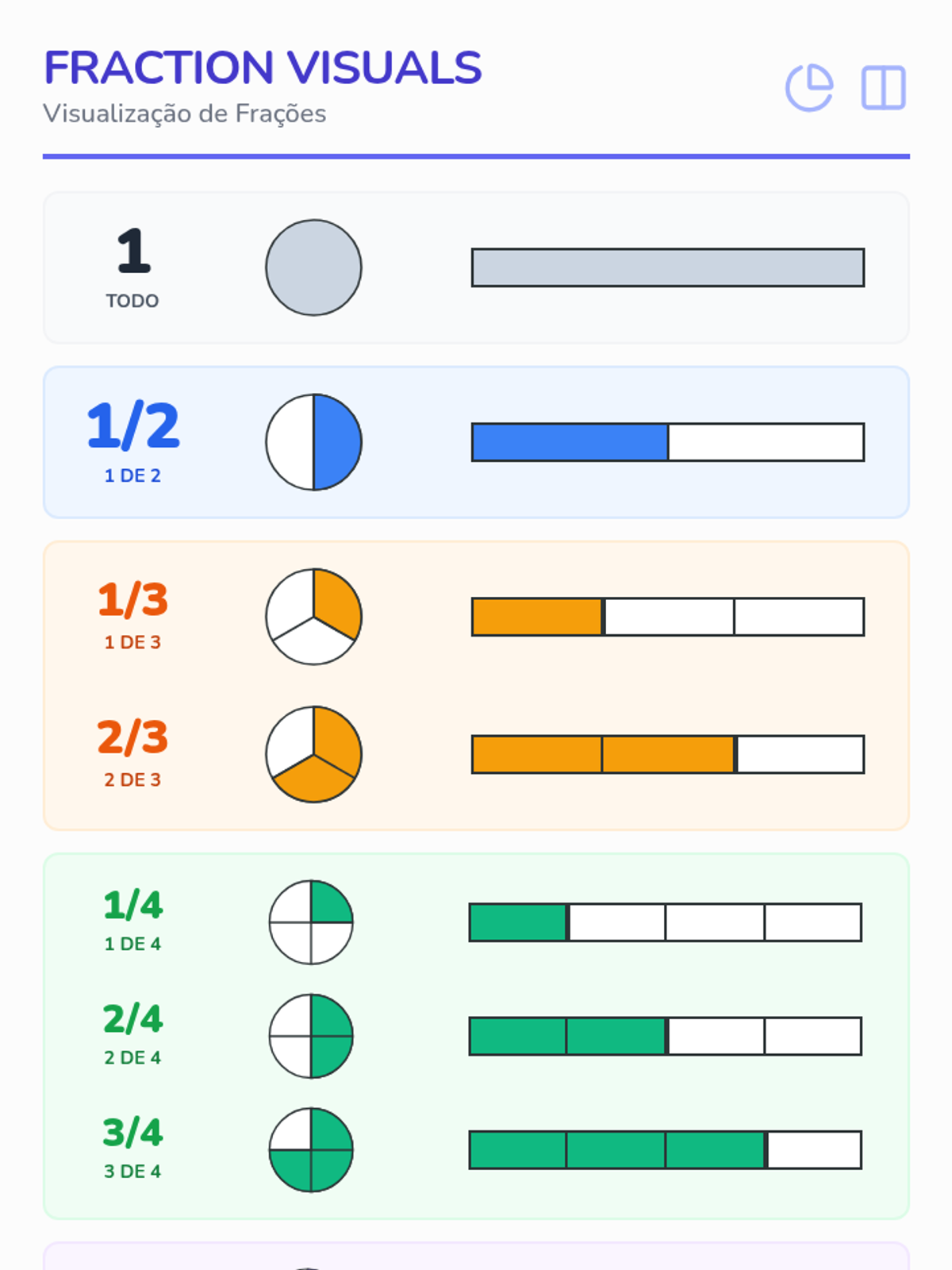The width and height of the screenshot is (952, 1270).
Task: Click the green 1/4 fraction bar
Action: (x=665, y=922)
